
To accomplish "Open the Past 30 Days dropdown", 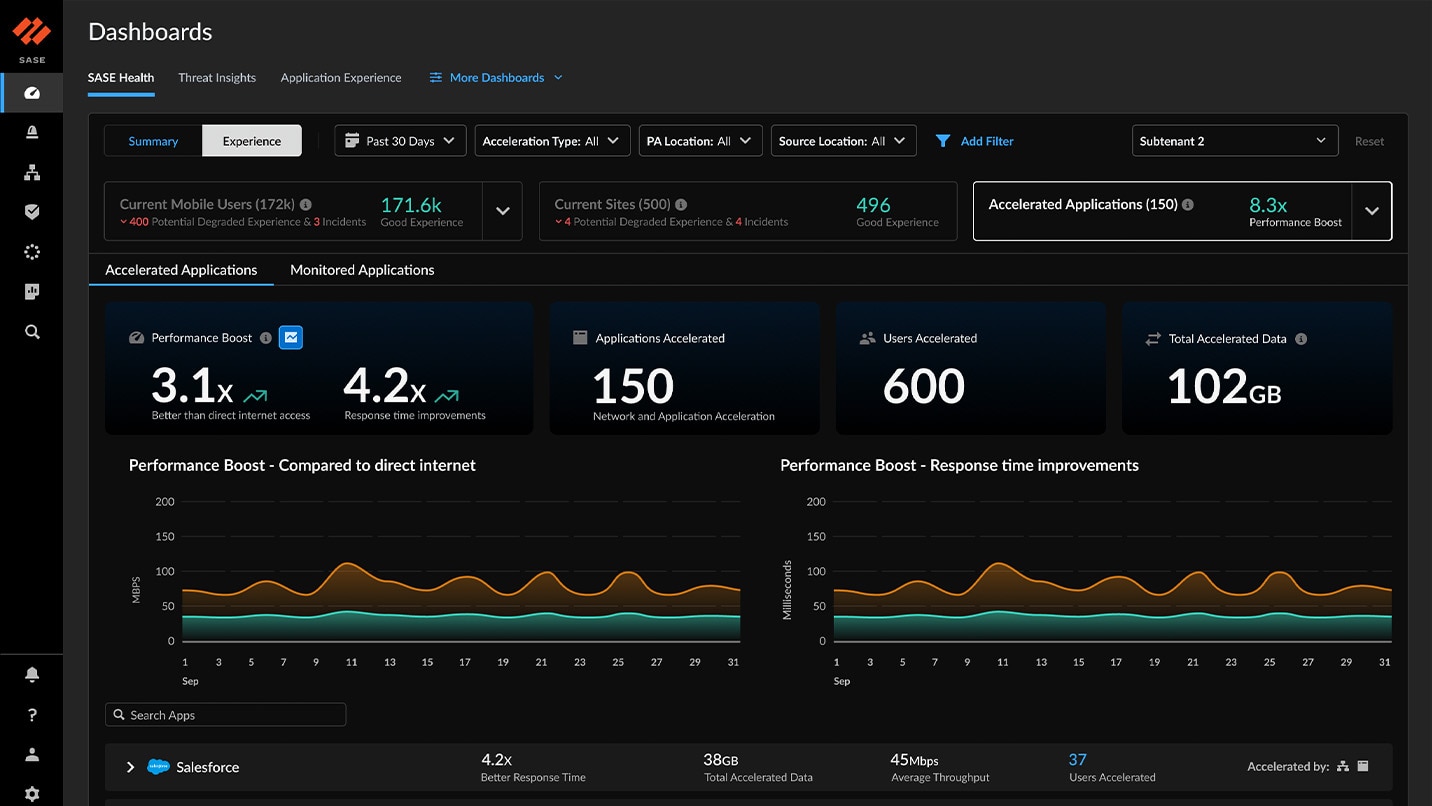I will [x=400, y=141].
